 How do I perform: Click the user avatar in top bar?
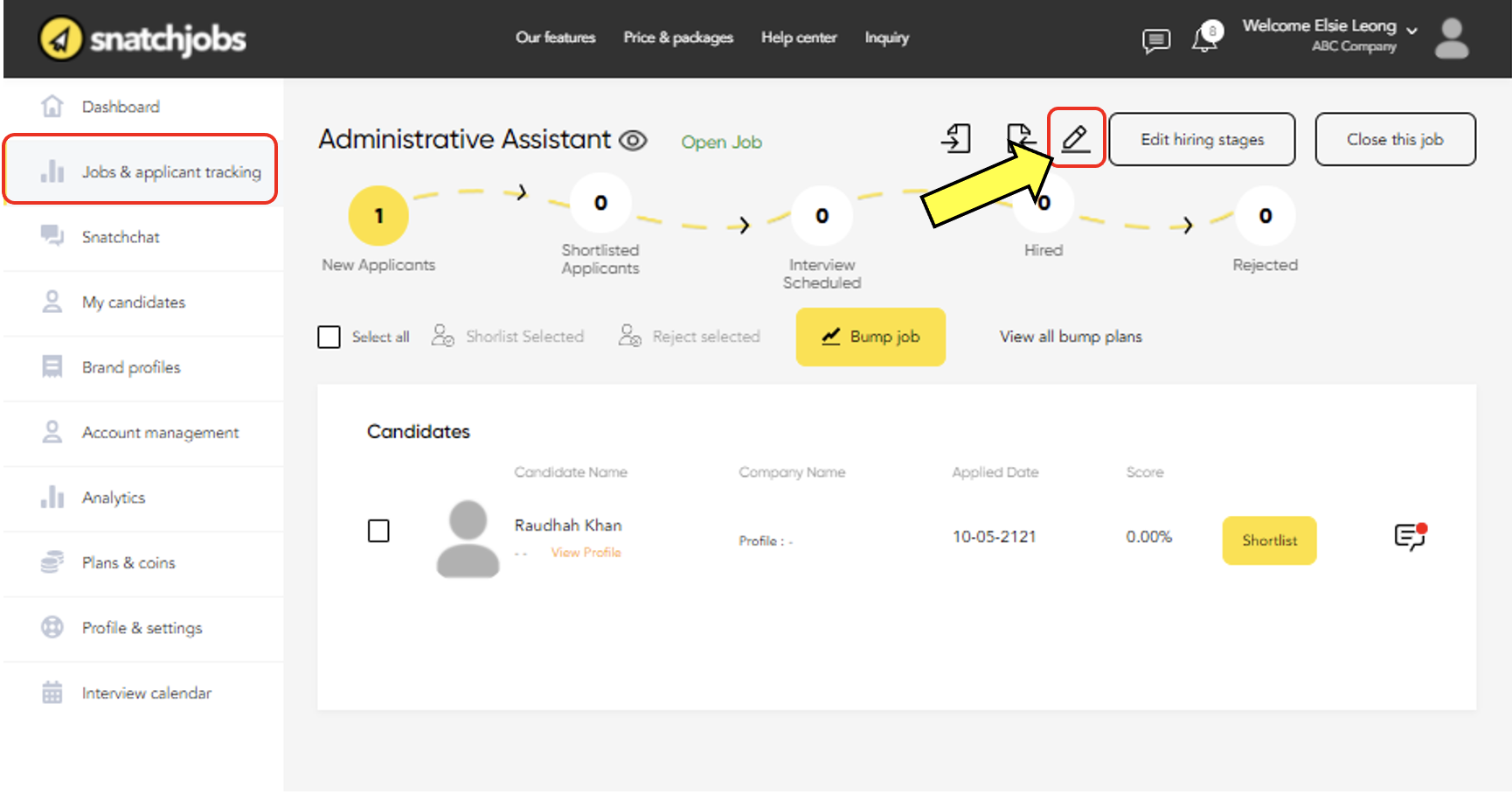tap(1451, 39)
